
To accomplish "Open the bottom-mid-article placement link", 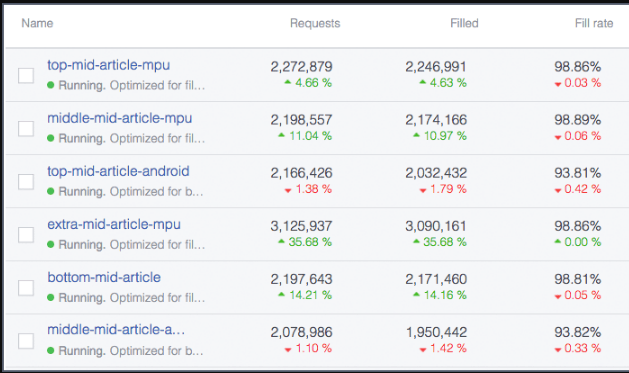I will pos(104,277).
